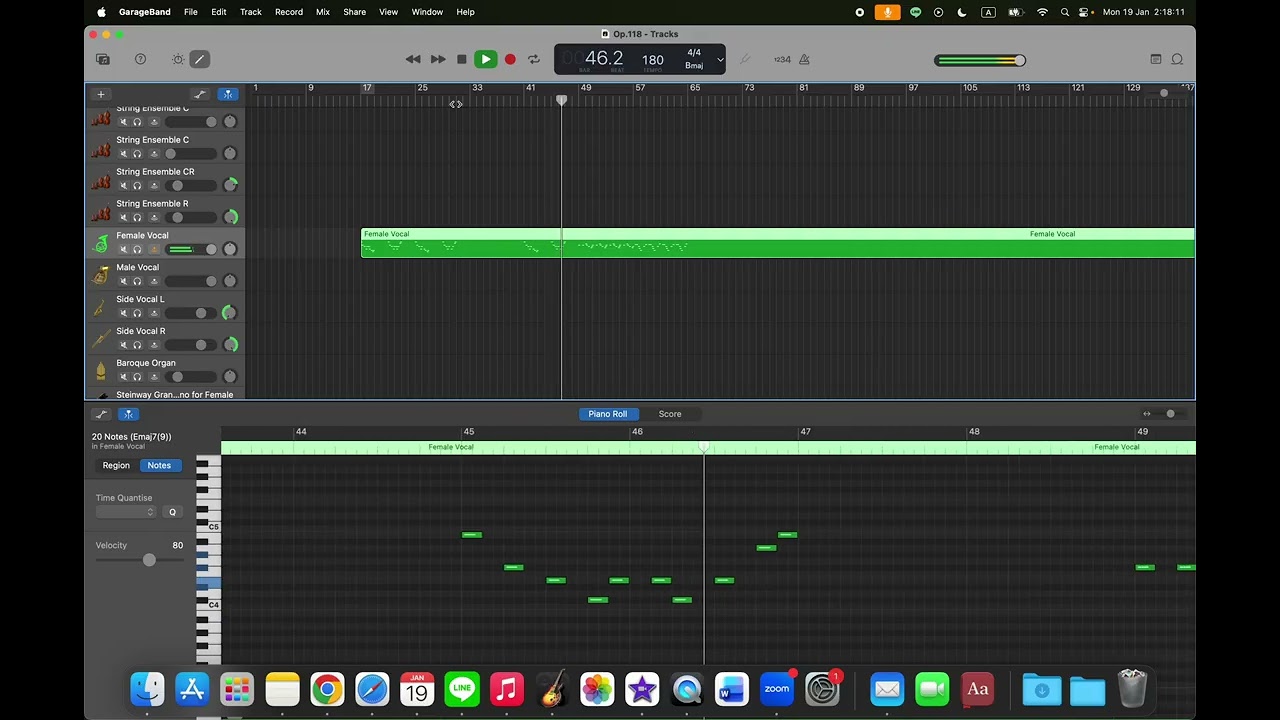
Task: Open the Time Quantise dropdown
Action: pyautogui.click(x=126, y=512)
